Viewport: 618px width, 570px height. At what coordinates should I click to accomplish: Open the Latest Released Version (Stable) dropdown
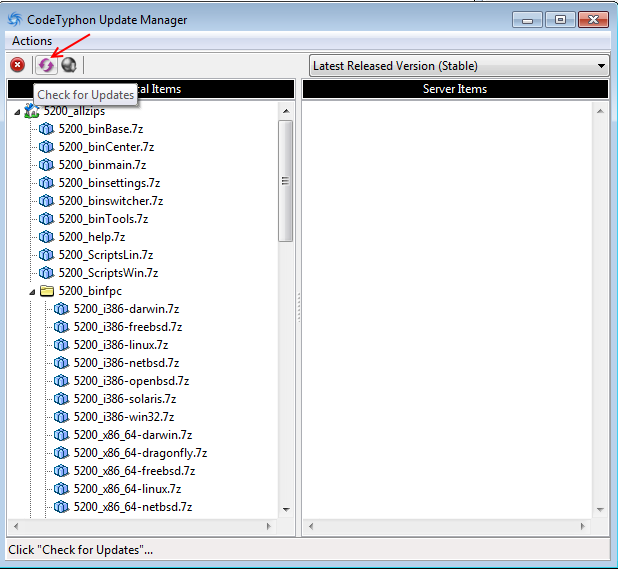(459, 65)
